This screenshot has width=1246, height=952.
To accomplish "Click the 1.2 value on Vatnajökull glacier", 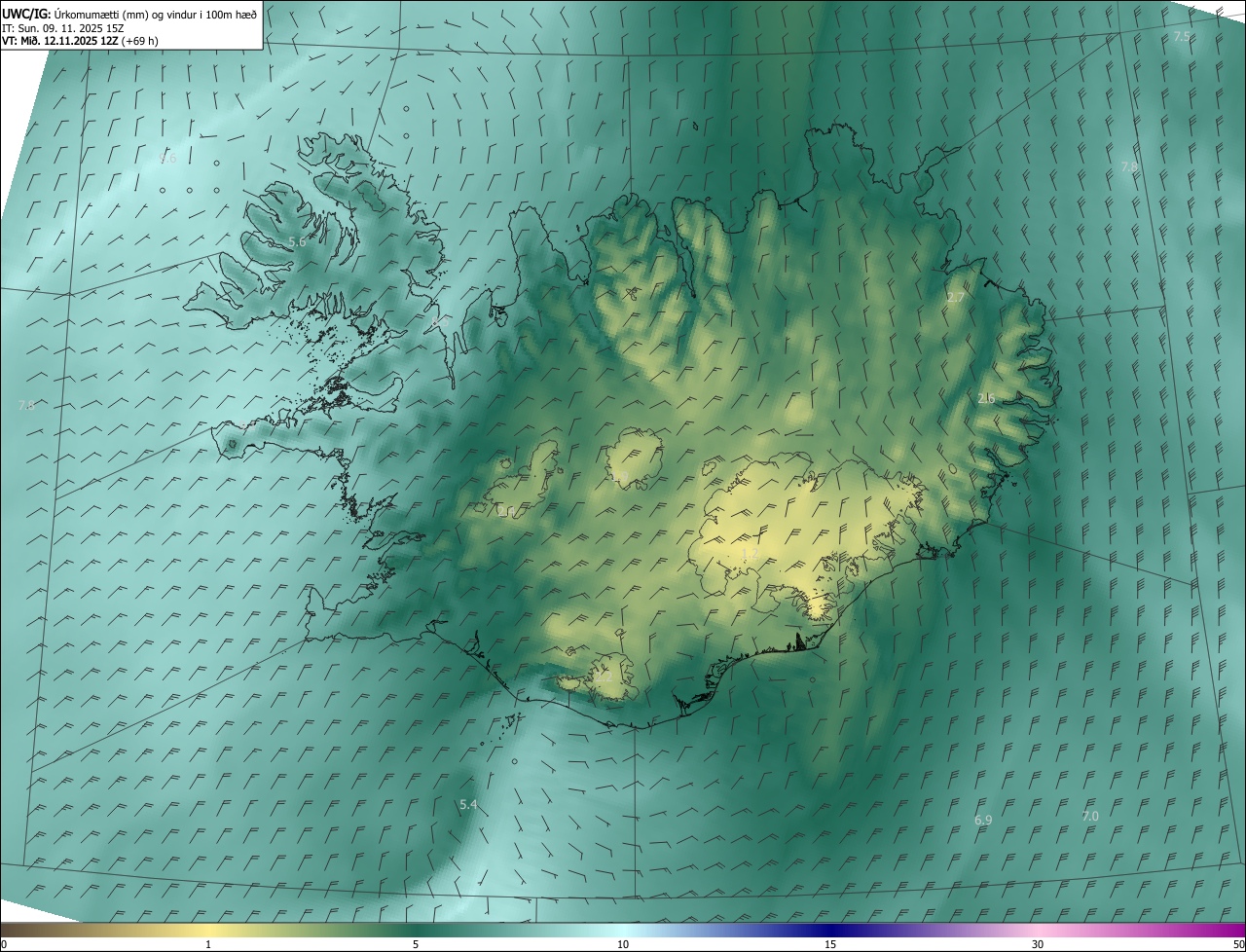I will pos(750,553).
